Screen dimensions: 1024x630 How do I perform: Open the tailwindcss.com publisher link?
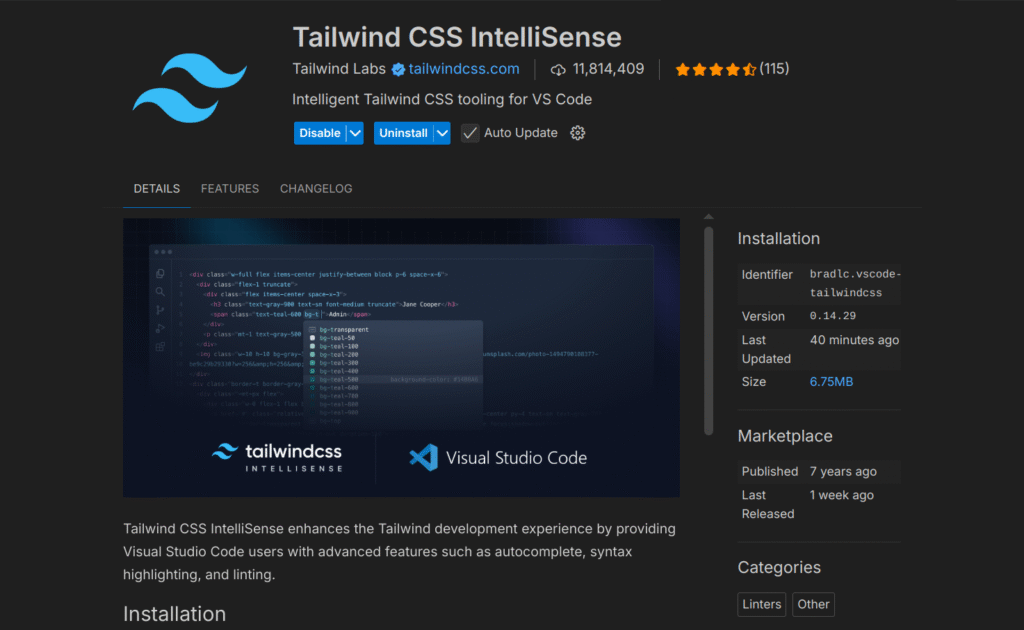point(464,69)
